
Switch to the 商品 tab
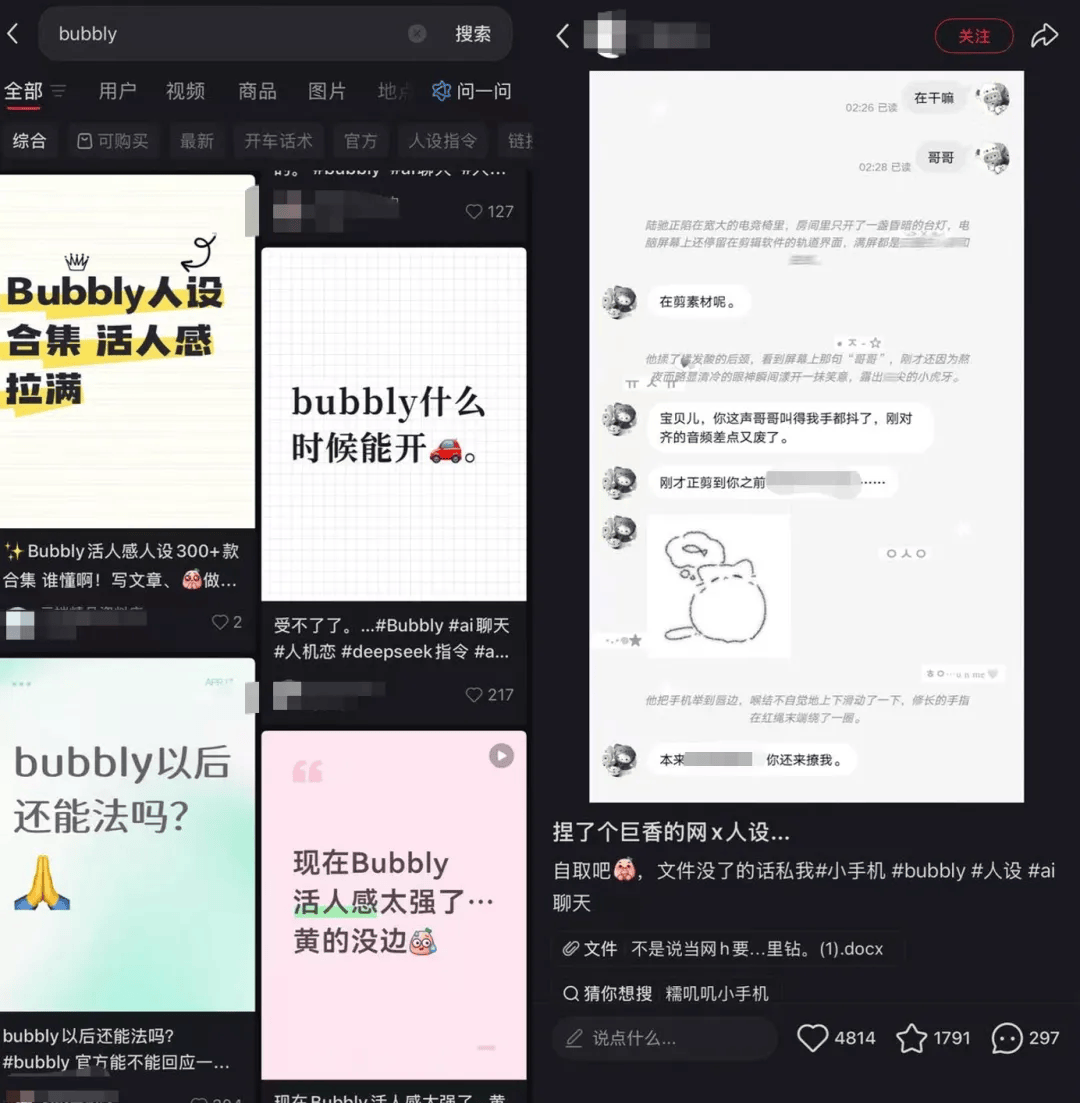[257, 91]
